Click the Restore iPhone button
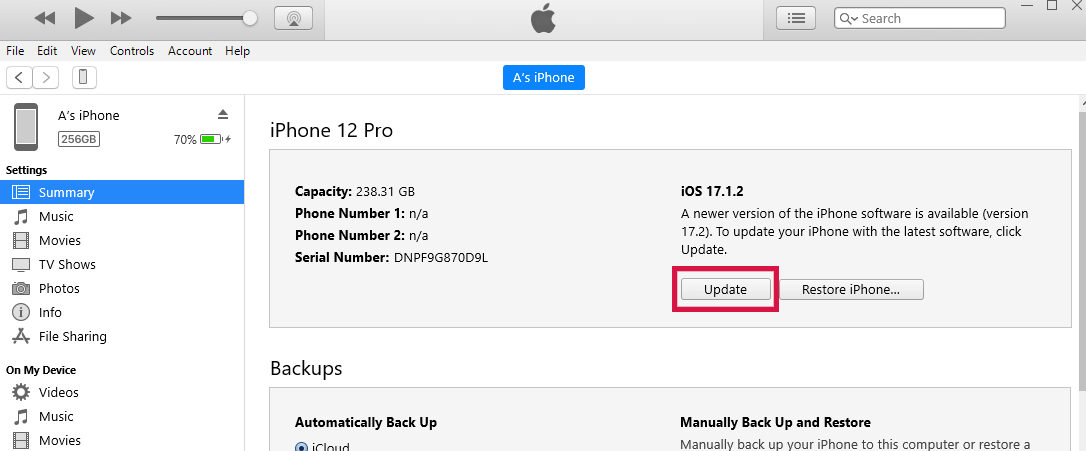The image size is (1086, 451). click(x=850, y=289)
